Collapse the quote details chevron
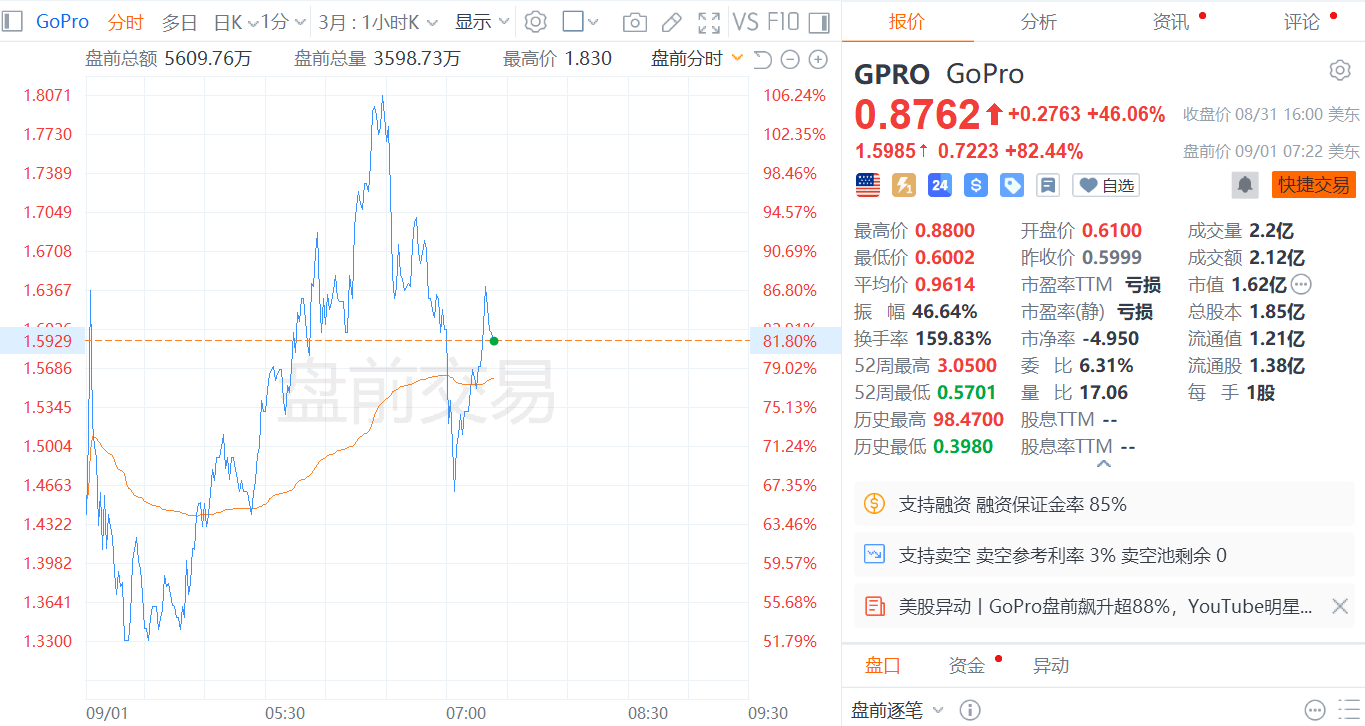This screenshot has height=726, width=1365. (1104, 464)
